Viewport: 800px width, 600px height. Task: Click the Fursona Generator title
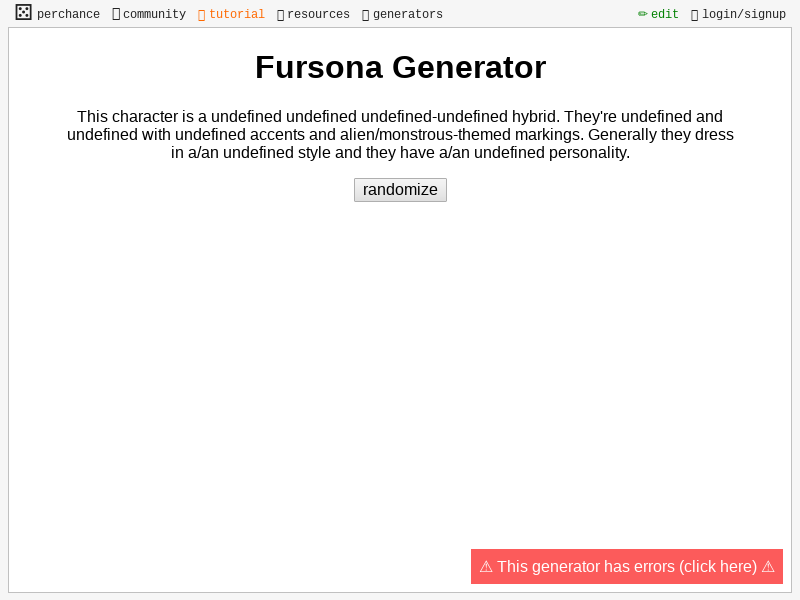(400, 67)
